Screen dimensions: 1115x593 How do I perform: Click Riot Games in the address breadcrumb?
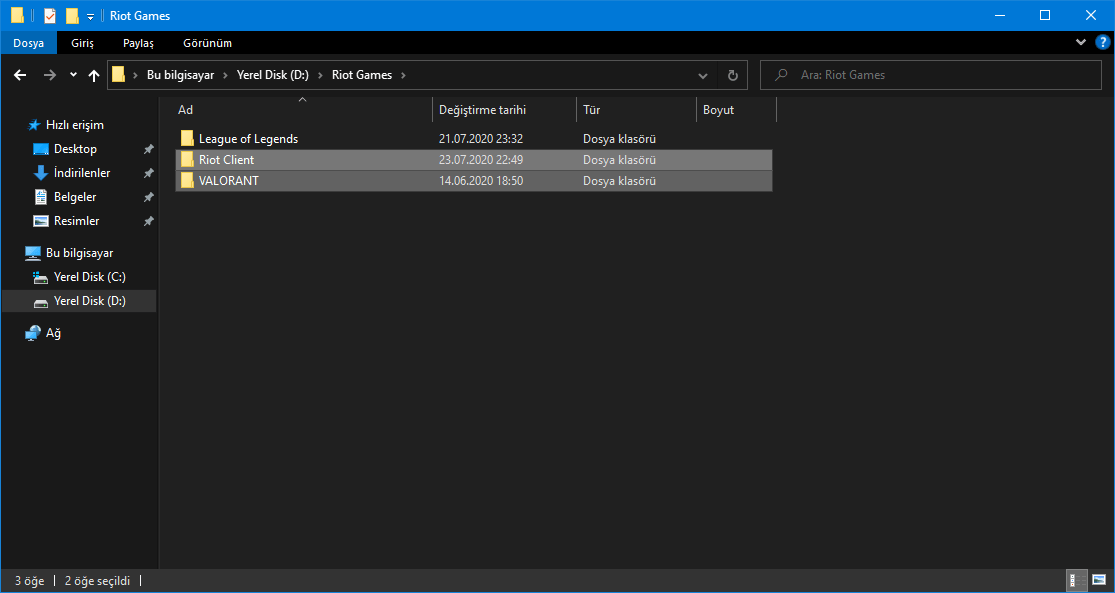click(362, 75)
